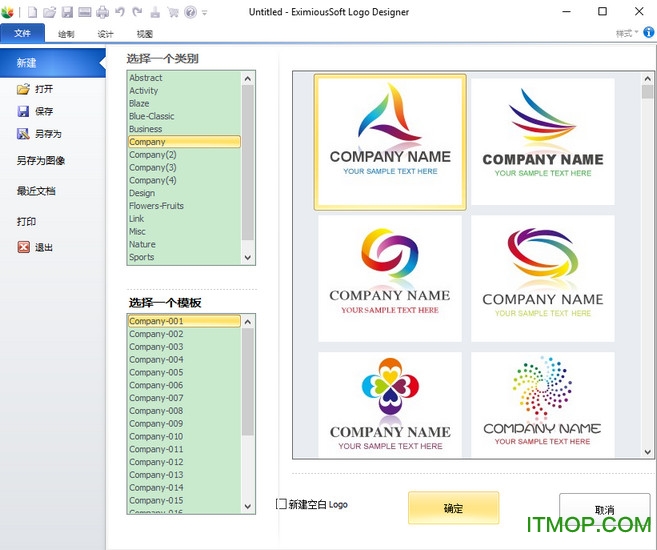Click the New document icon in quick access toolbar
This screenshot has height=550, width=657.
[x=32, y=12]
